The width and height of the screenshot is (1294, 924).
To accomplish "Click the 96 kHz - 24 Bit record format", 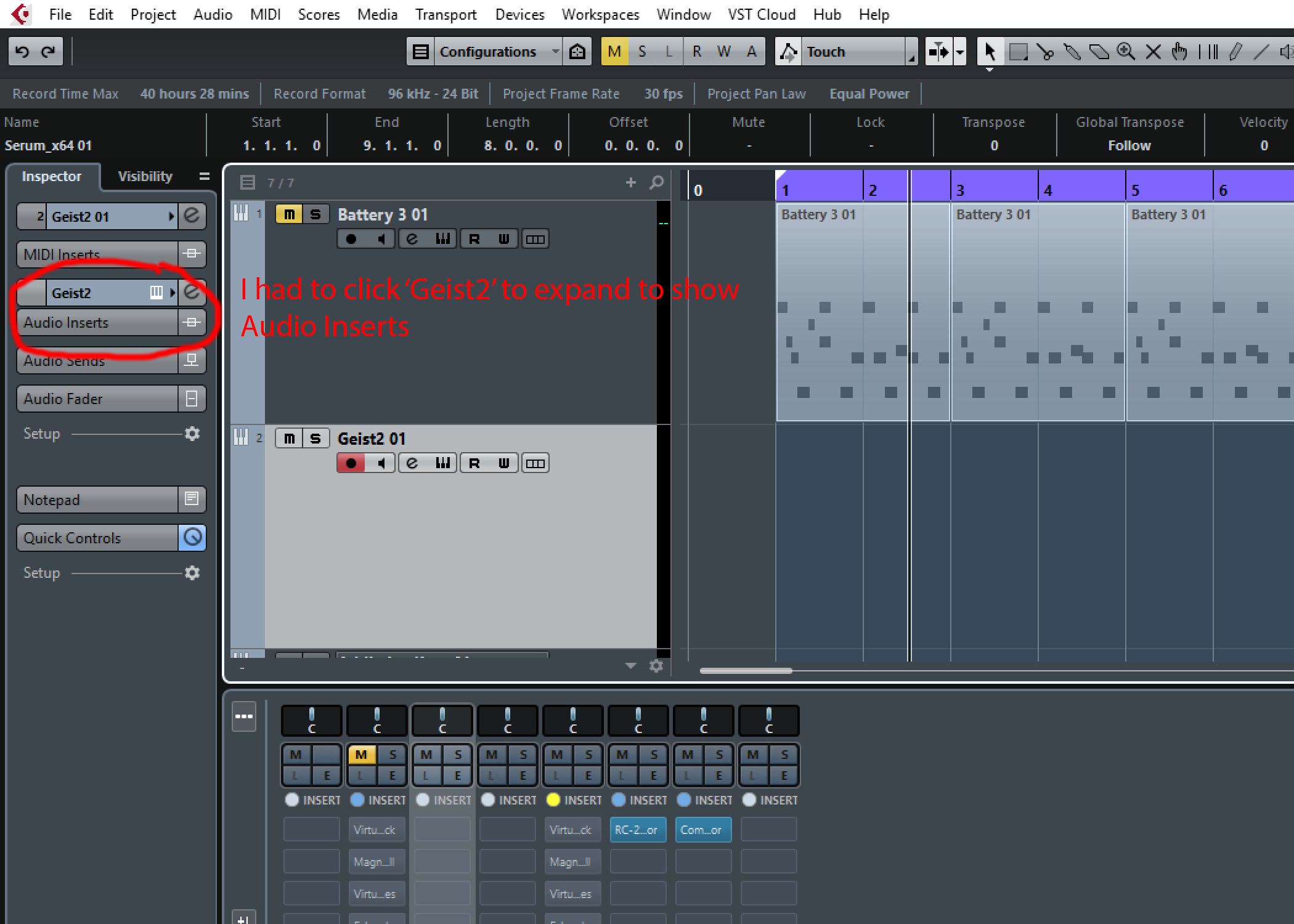I will point(433,94).
